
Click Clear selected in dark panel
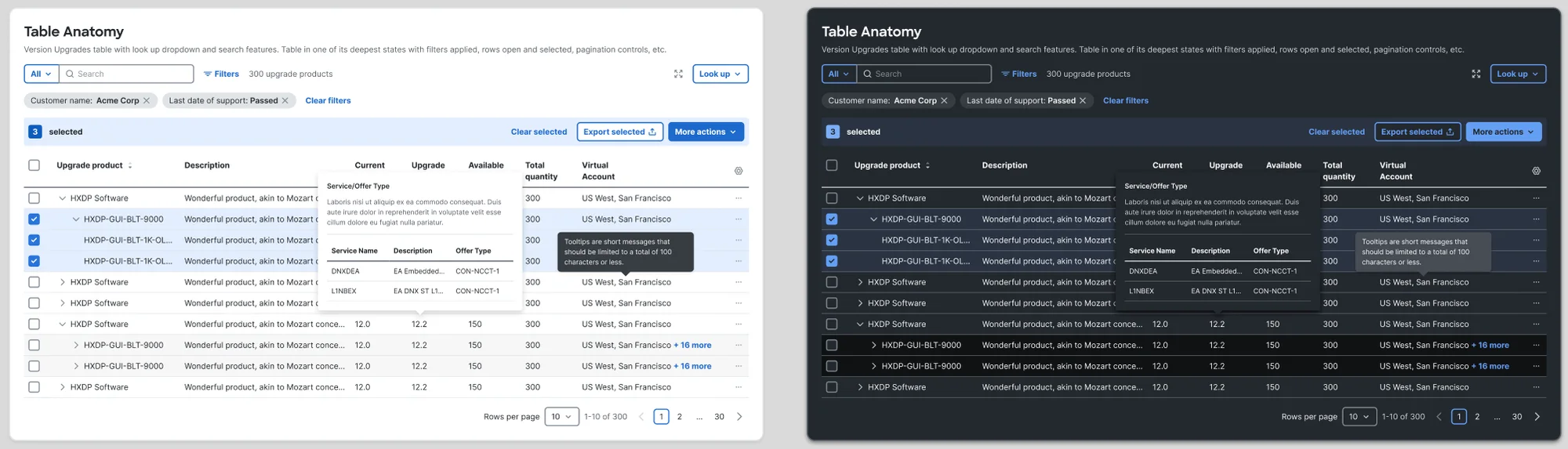[x=1337, y=132]
